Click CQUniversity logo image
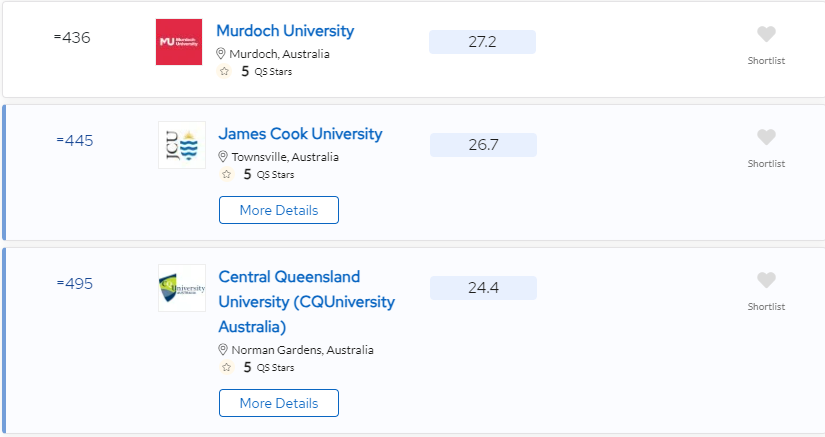 pyautogui.click(x=182, y=288)
